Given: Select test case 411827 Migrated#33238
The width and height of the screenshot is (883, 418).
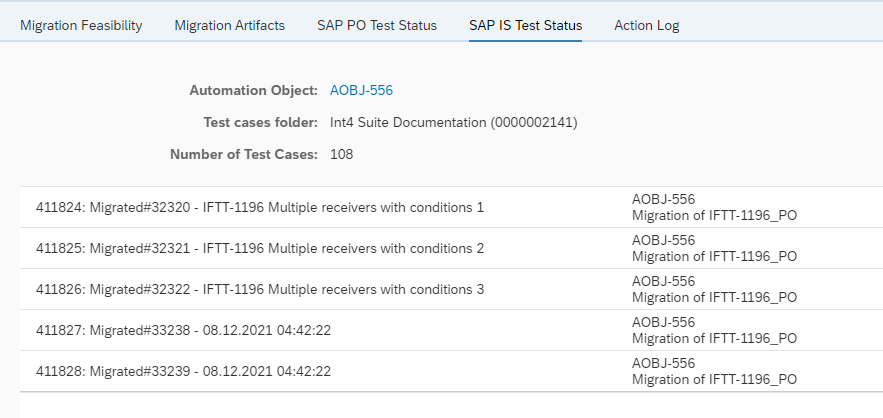Looking at the screenshot, I should click(183, 330).
